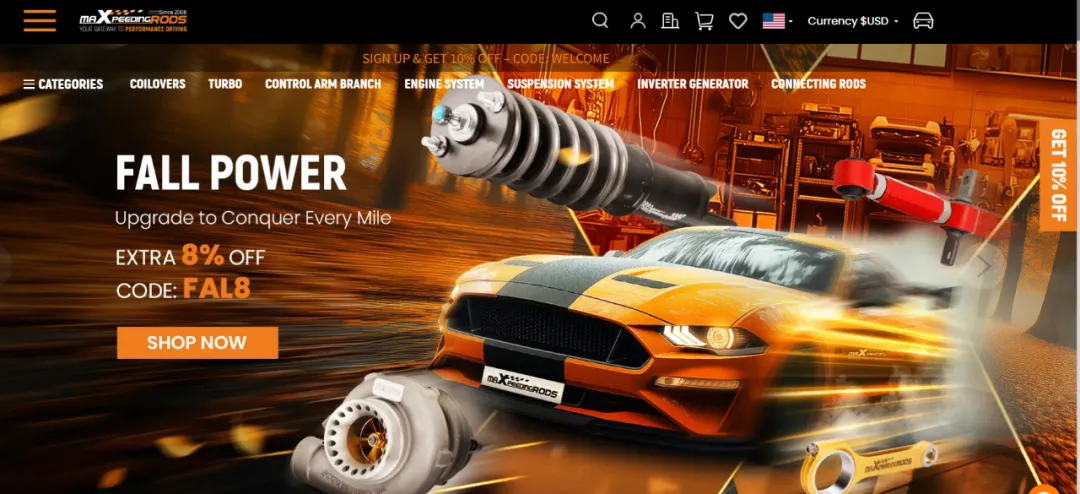1080x494 pixels.
Task: Open the shopping cart
Action: 704,21
